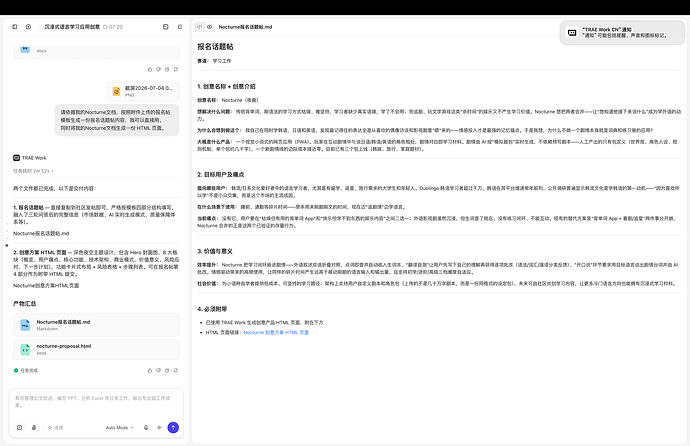Open the 截屏2026-07-04 PNG attachment
Image resolution: width=690 pixels, height=446 pixels.
click(x=143, y=91)
